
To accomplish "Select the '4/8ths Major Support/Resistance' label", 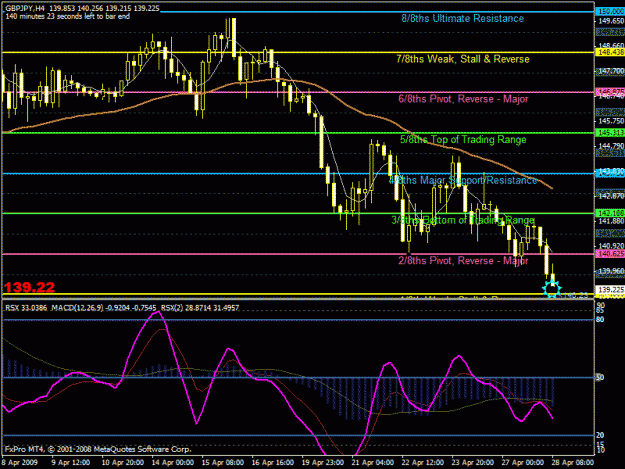I will 463,180.
